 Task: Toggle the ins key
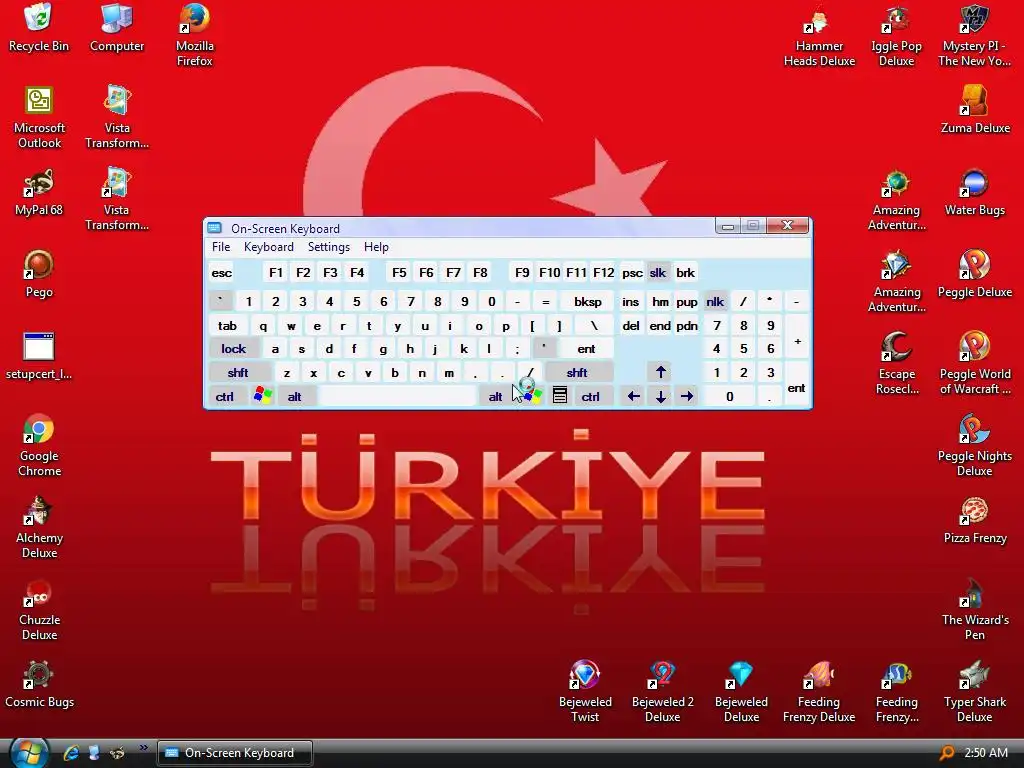coord(630,302)
